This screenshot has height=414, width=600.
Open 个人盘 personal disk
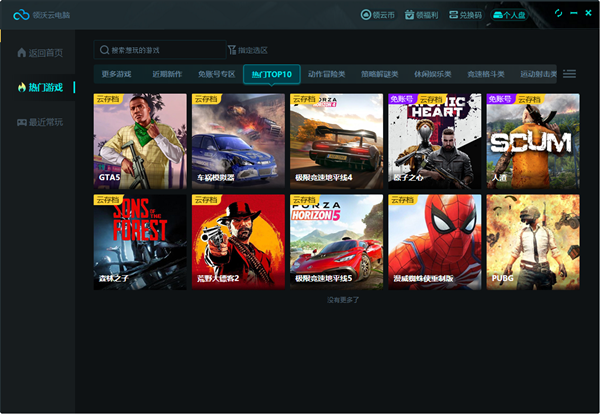pyautogui.click(x=509, y=15)
